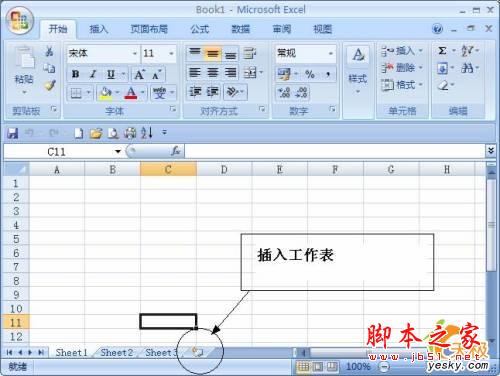
Task: Align text right
Action: (x=231, y=72)
